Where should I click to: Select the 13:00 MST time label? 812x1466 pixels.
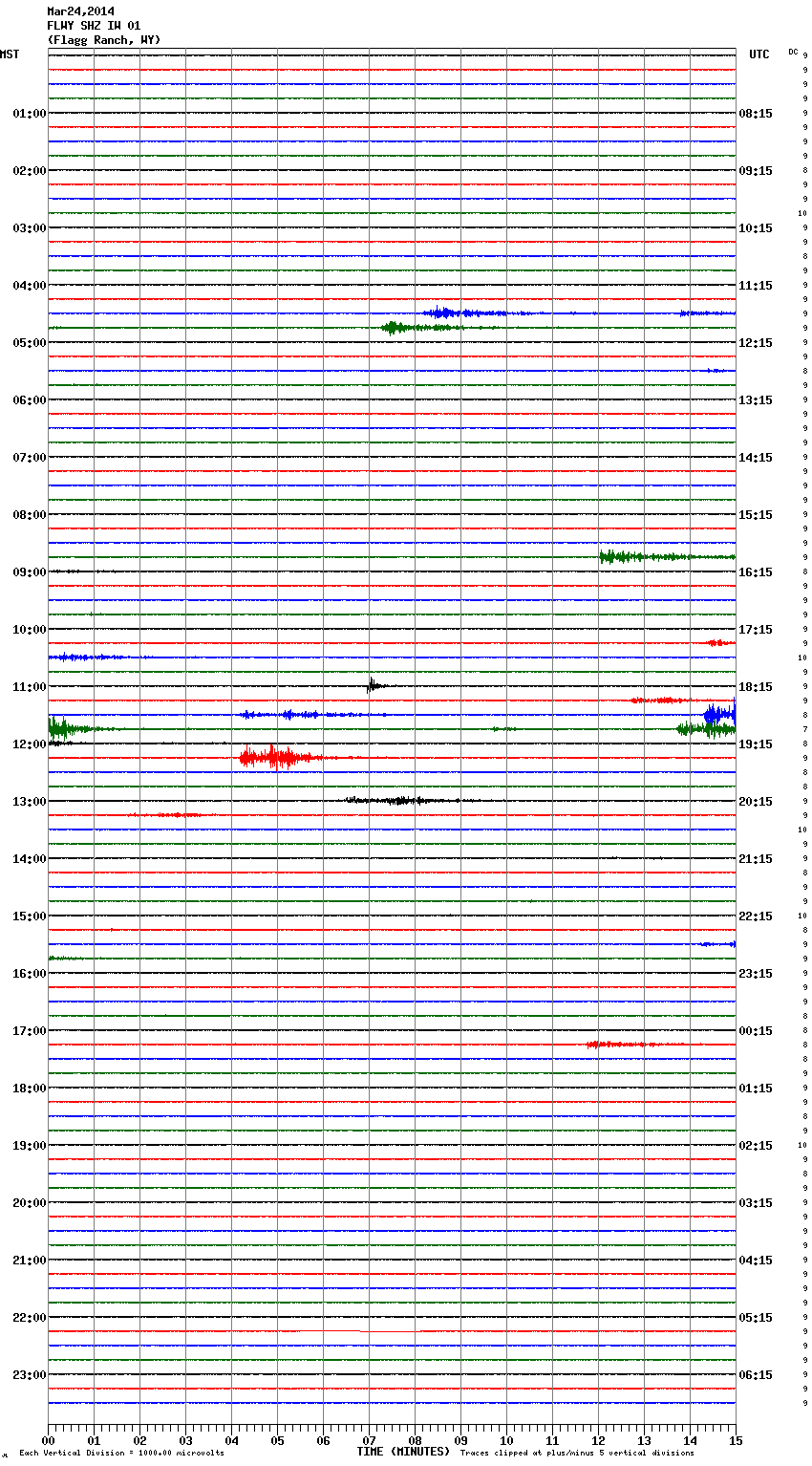pos(30,802)
